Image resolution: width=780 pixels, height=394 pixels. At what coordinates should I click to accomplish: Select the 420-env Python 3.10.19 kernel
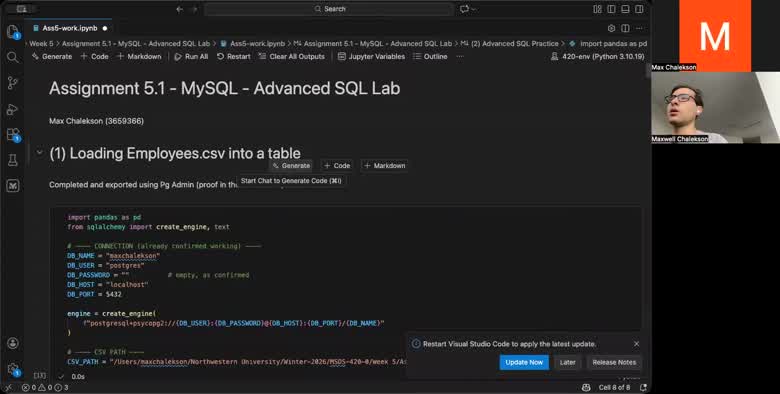click(597, 57)
